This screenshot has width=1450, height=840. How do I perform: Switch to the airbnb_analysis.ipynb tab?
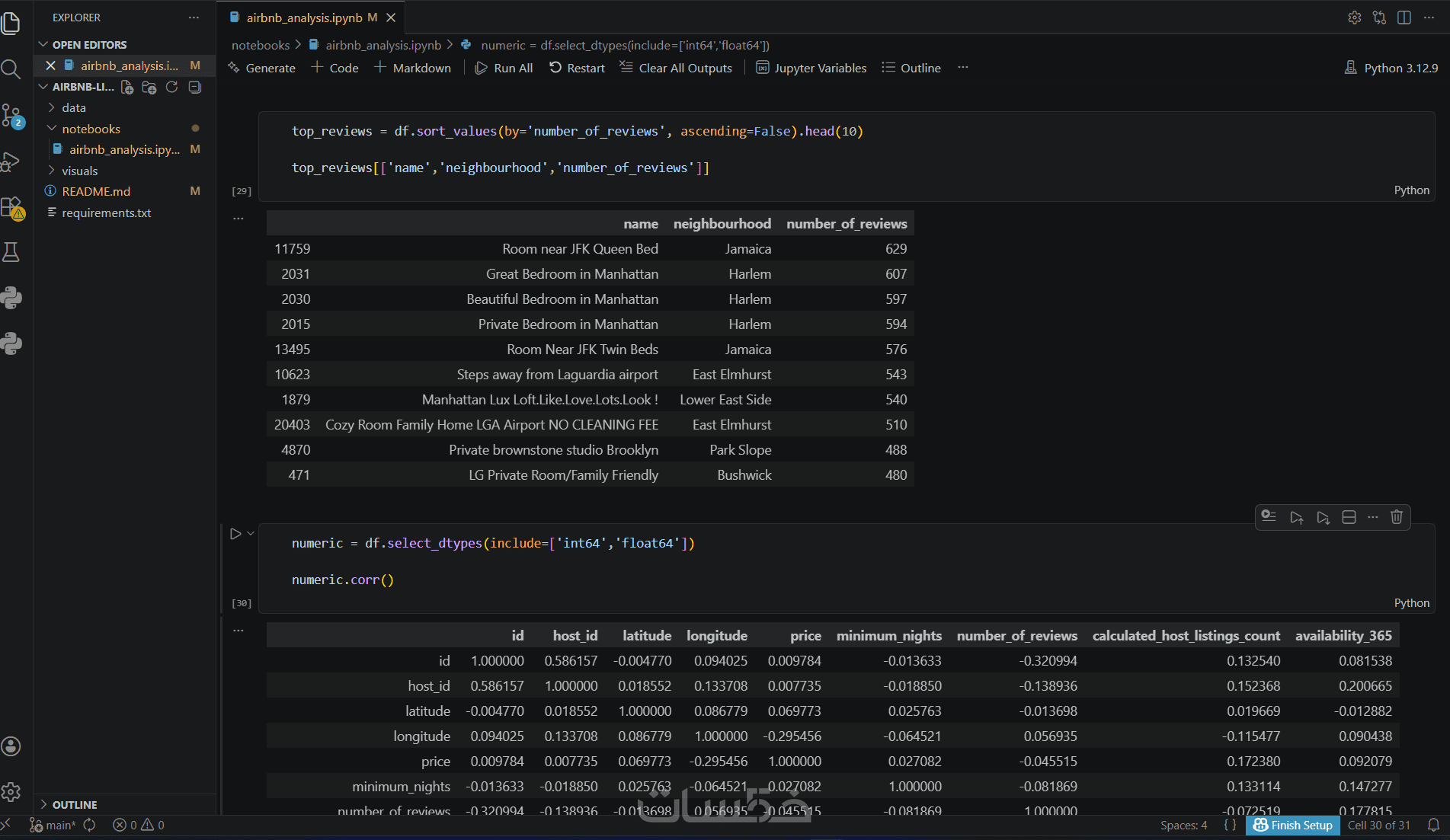304,18
